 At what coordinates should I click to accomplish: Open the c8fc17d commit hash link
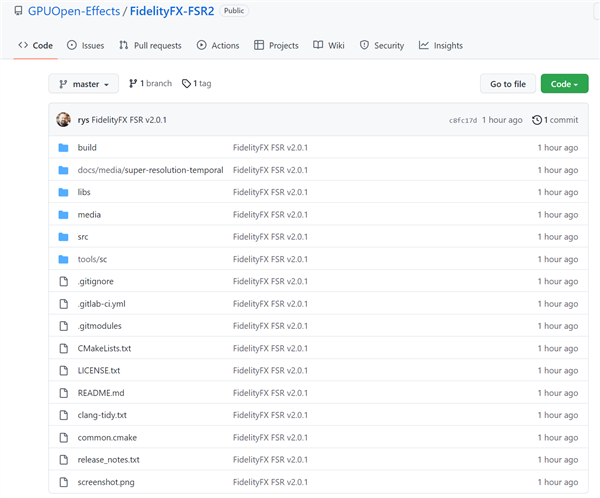(x=463, y=120)
